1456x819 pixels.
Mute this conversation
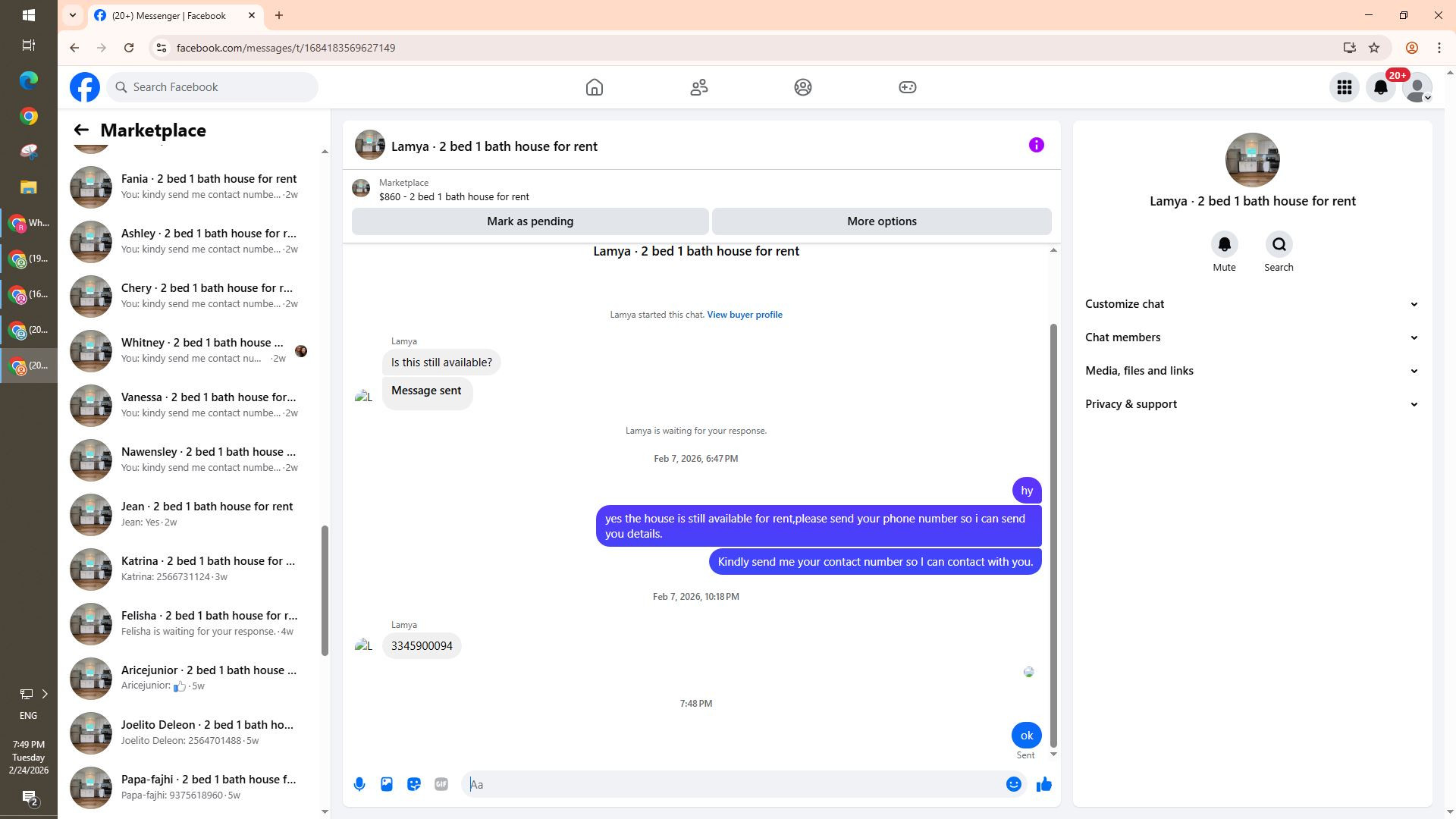[1224, 245]
